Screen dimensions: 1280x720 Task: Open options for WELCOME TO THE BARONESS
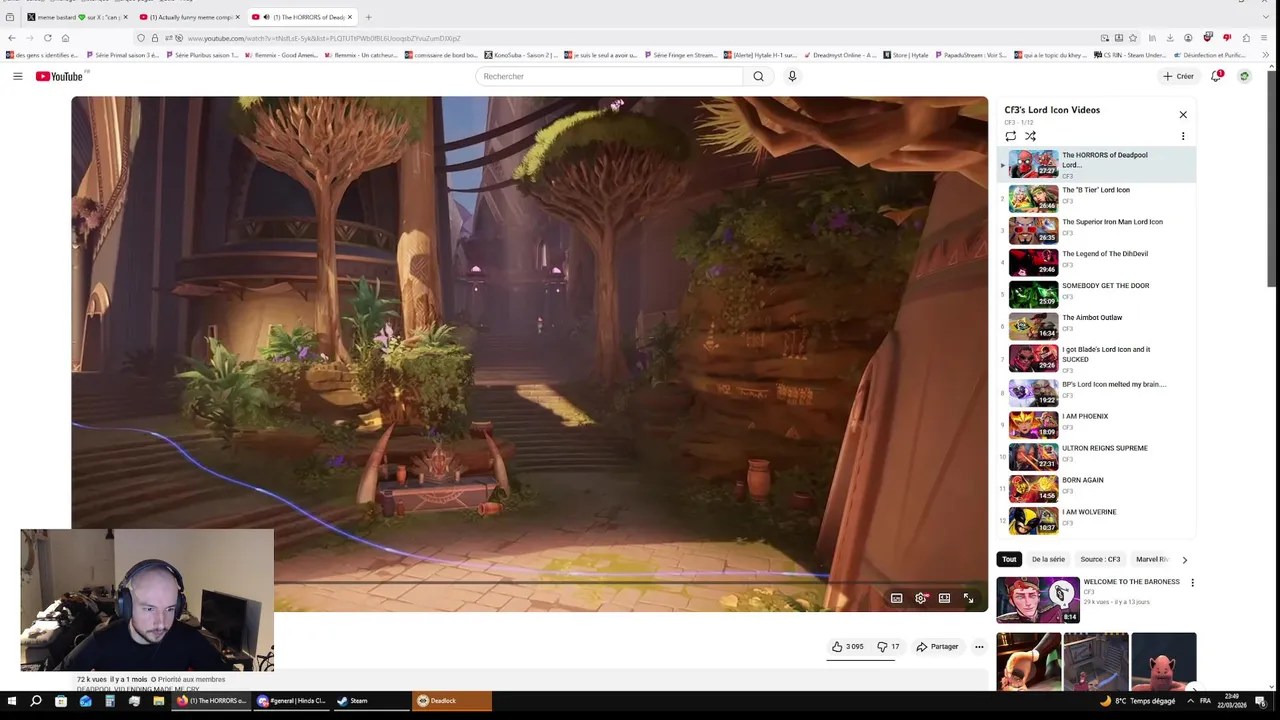[x=1192, y=582]
